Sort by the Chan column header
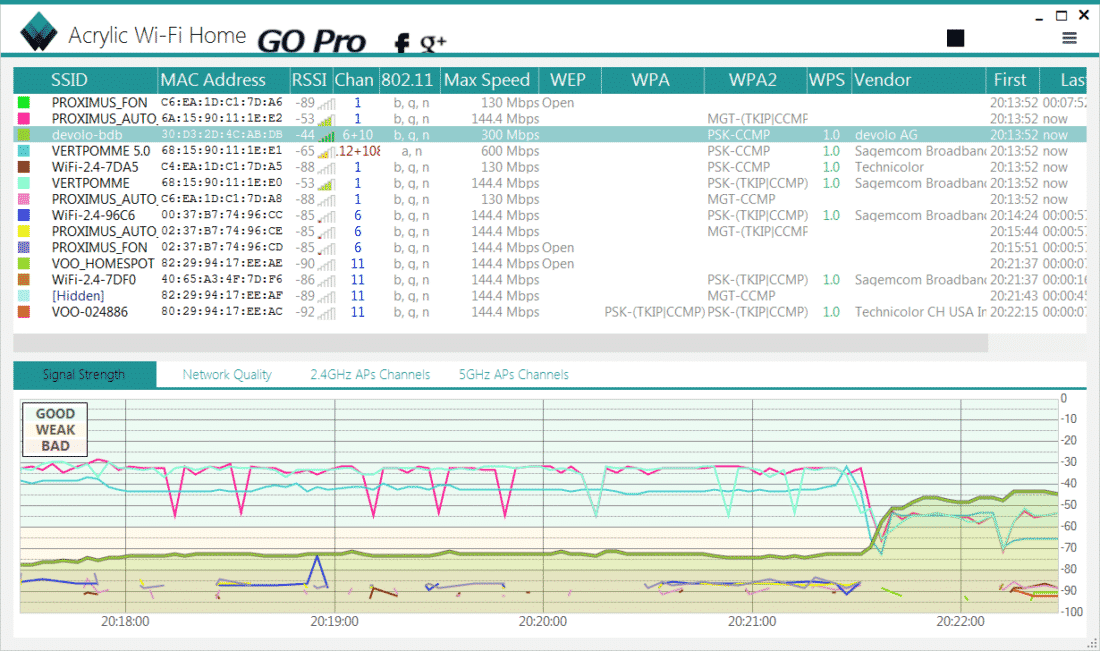Image resolution: width=1100 pixels, height=651 pixels. point(354,80)
